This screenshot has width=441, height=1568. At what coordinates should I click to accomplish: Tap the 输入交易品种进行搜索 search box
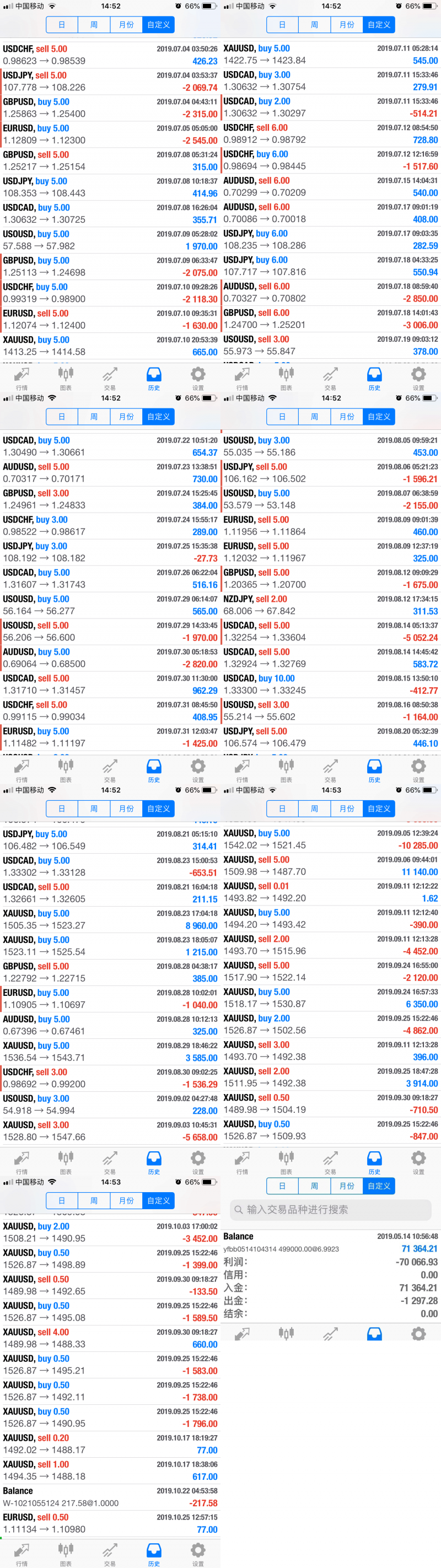point(330,1209)
